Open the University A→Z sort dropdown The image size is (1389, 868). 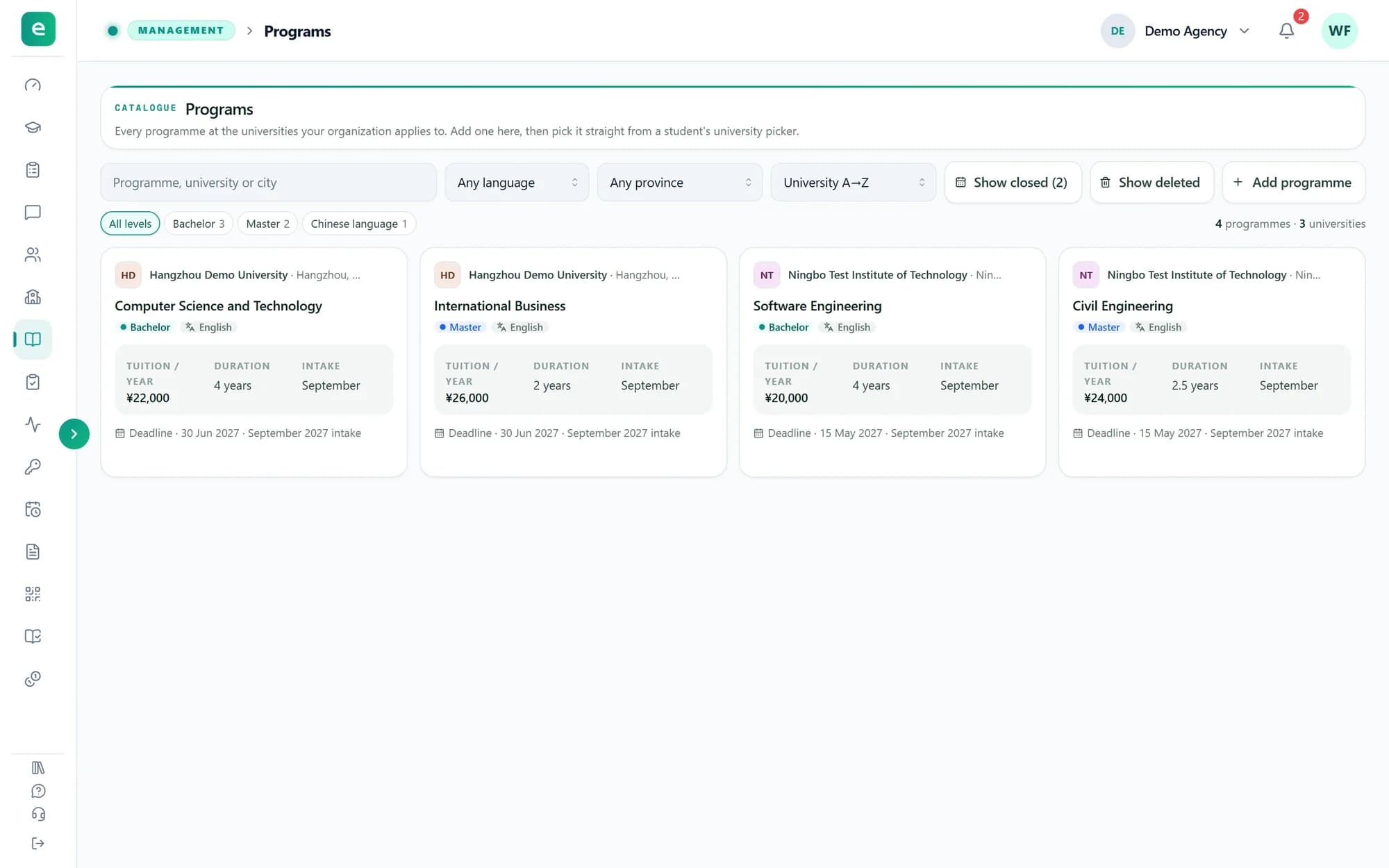pyautogui.click(x=854, y=183)
